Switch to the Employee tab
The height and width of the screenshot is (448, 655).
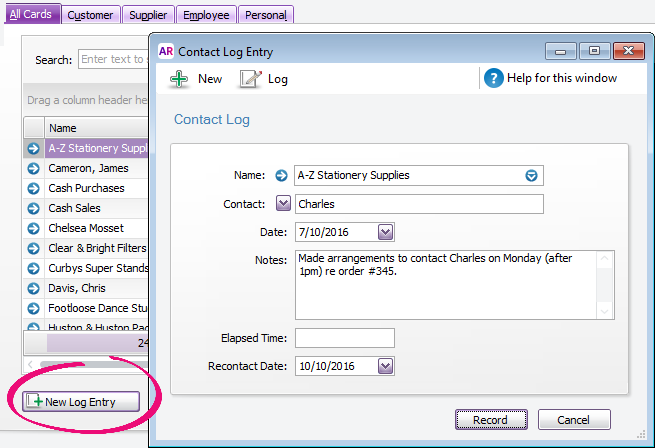(x=206, y=15)
